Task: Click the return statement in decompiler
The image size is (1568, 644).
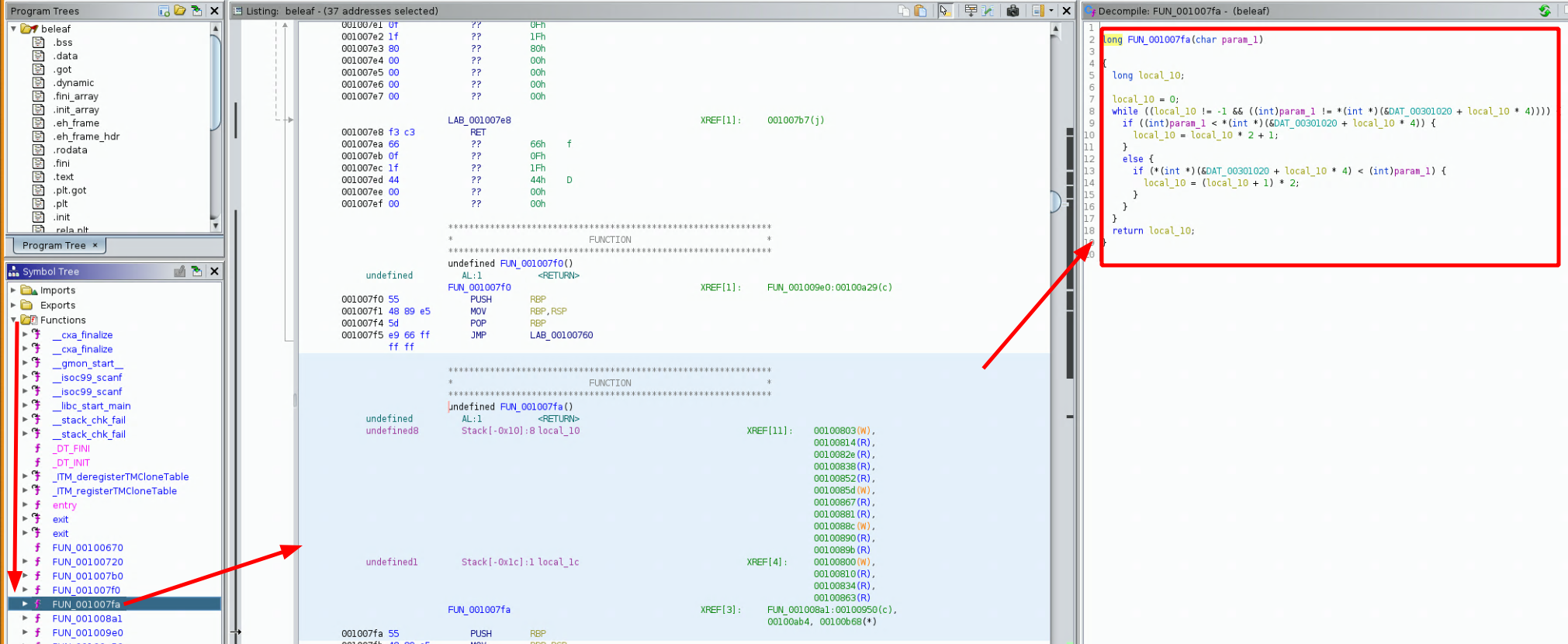Action: [x=1154, y=230]
